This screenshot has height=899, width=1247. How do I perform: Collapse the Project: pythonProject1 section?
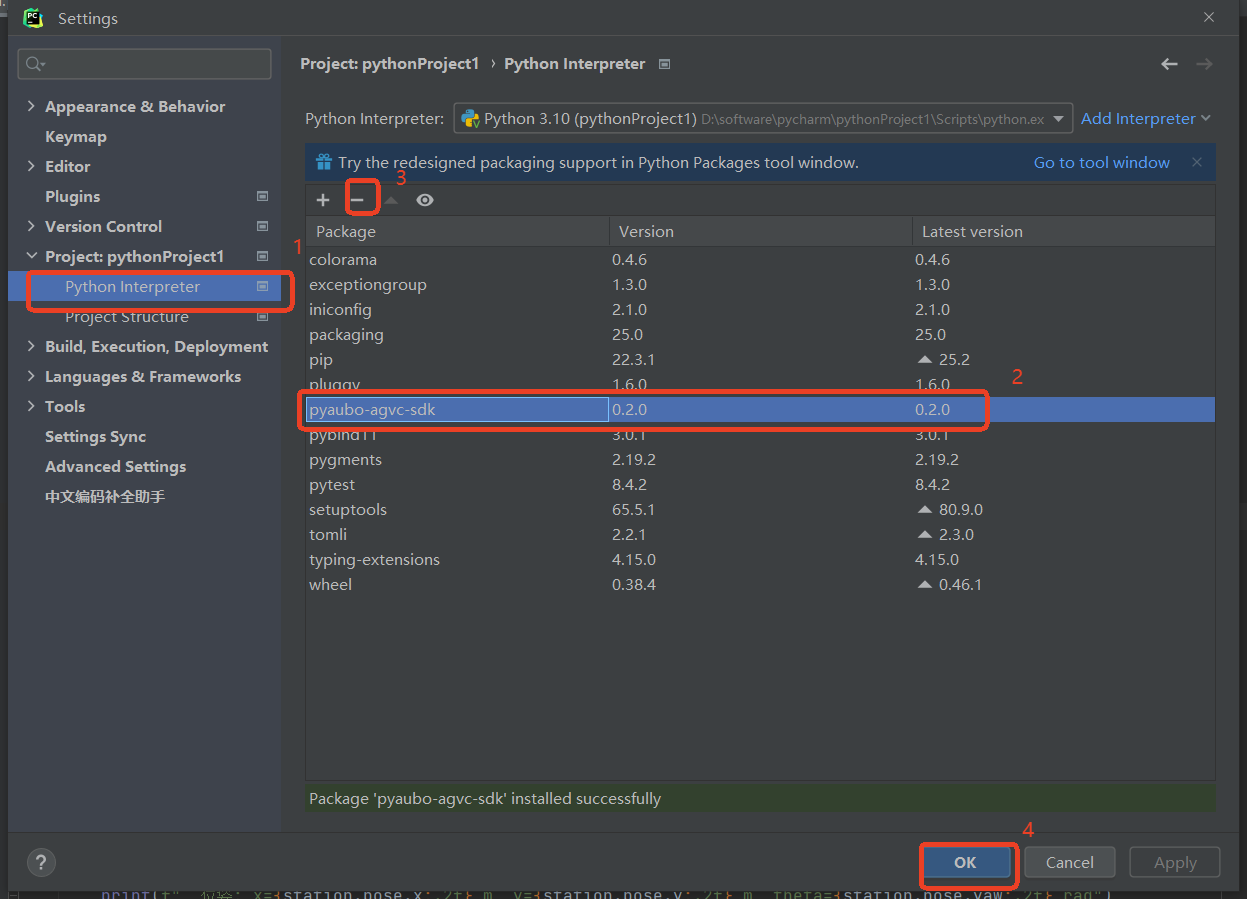point(31,257)
